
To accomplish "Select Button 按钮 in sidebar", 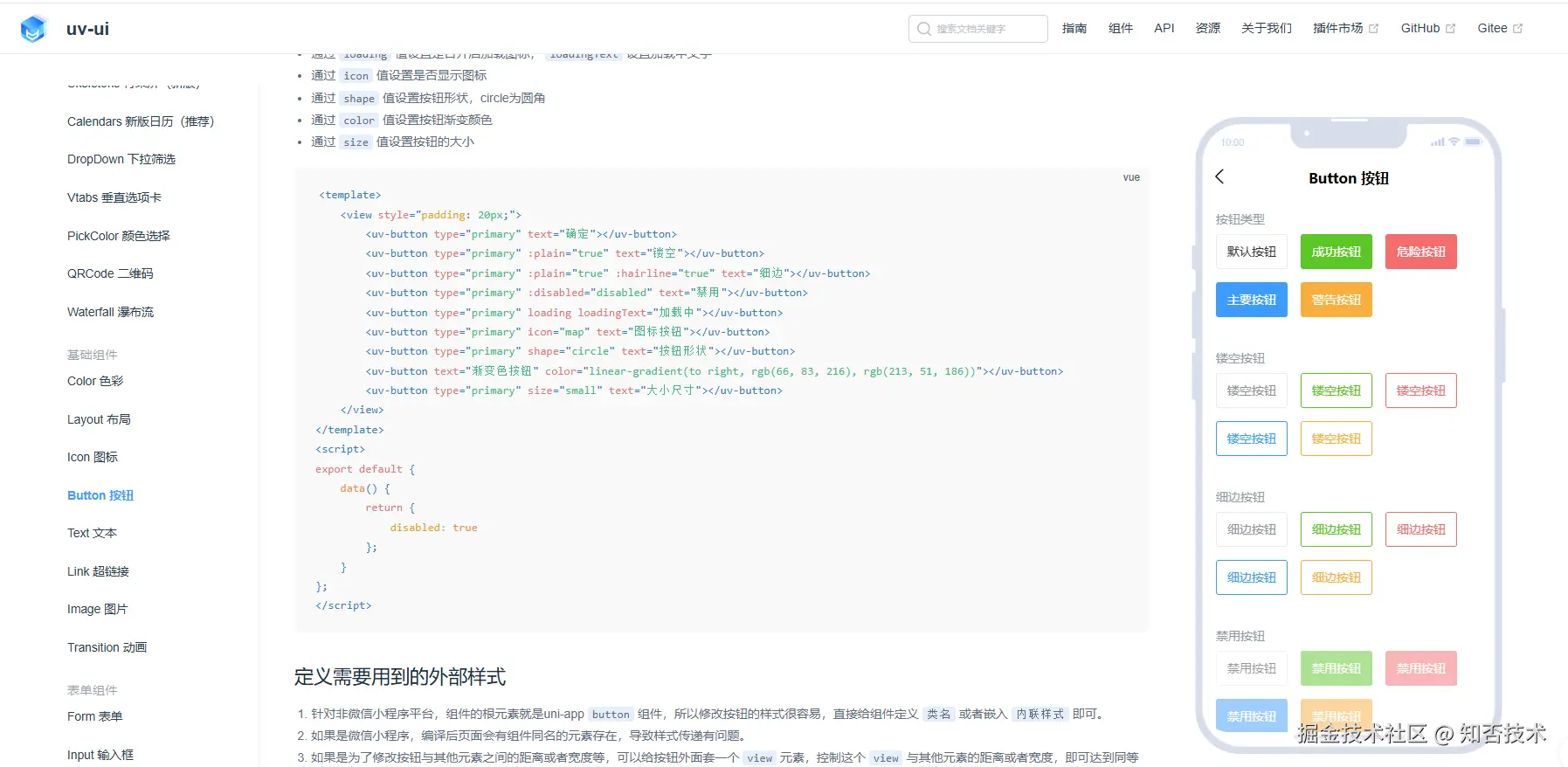I will click(100, 495).
